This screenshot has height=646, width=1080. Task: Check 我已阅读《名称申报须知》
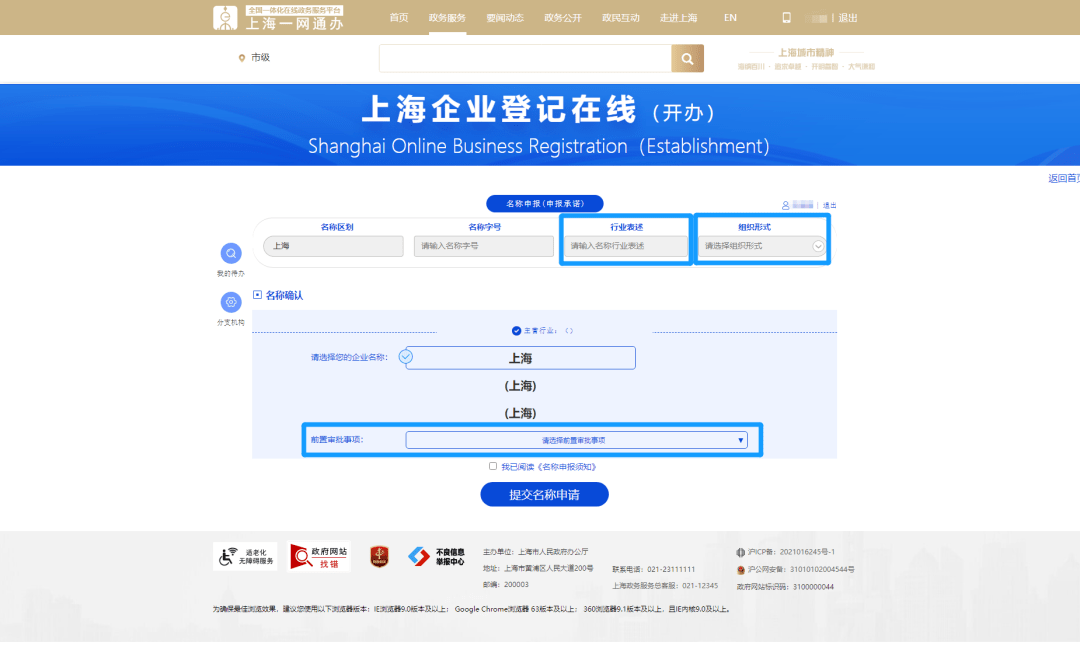[494, 465]
